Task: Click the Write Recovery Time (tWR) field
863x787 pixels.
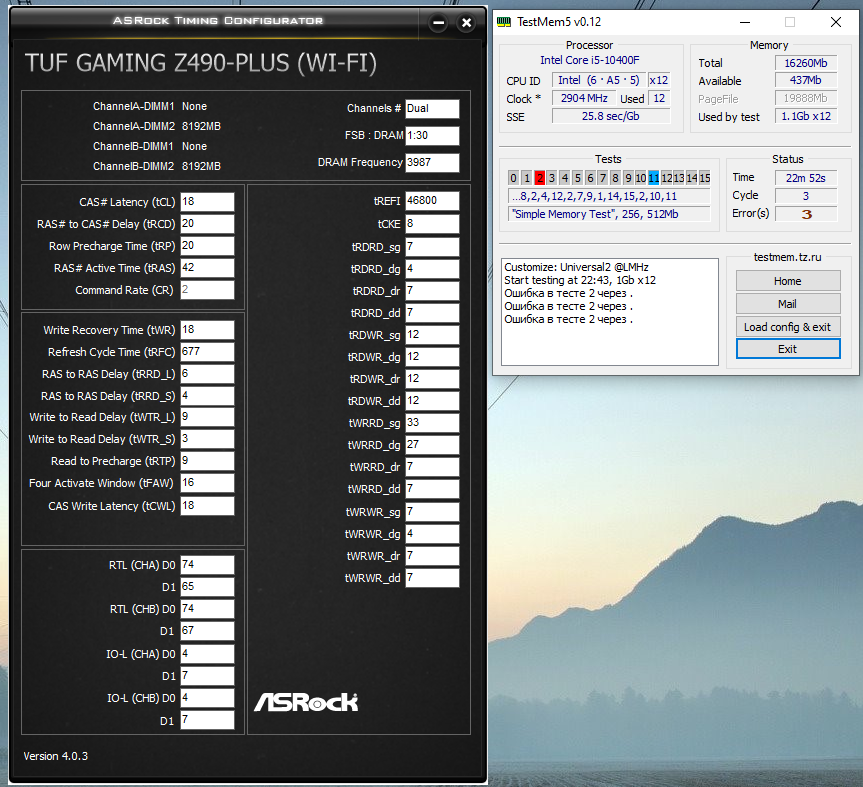Action: [x=207, y=330]
